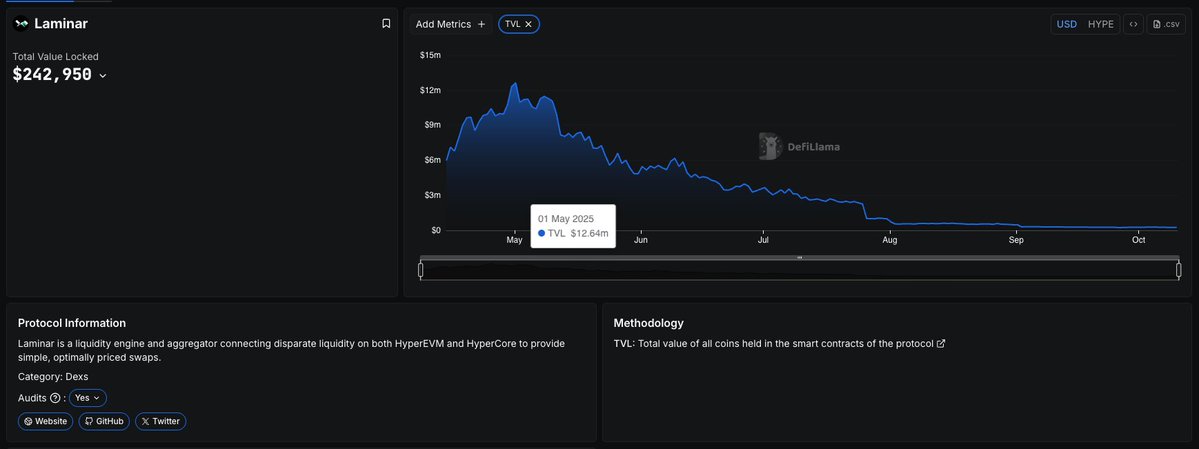
Task: Click the $242,950 TVL value
Action: click(x=52, y=75)
